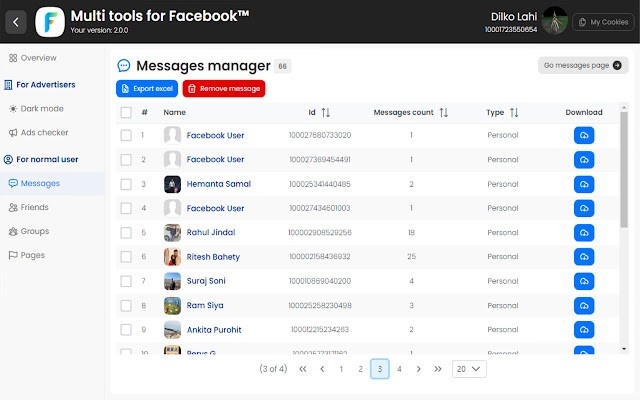The width and height of the screenshot is (640, 400).
Task: Sort the table by Id column arrows
Action: coord(326,112)
